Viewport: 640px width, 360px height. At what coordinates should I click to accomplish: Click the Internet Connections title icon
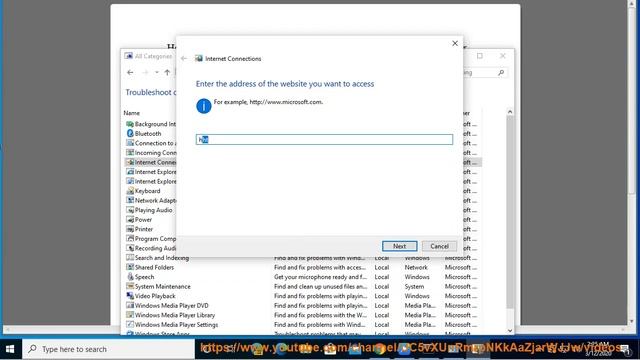(x=199, y=58)
